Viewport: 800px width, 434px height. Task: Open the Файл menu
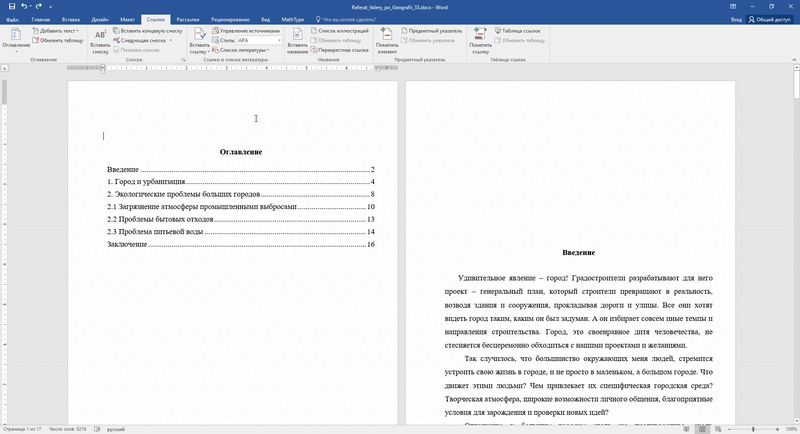[x=12, y=19]
